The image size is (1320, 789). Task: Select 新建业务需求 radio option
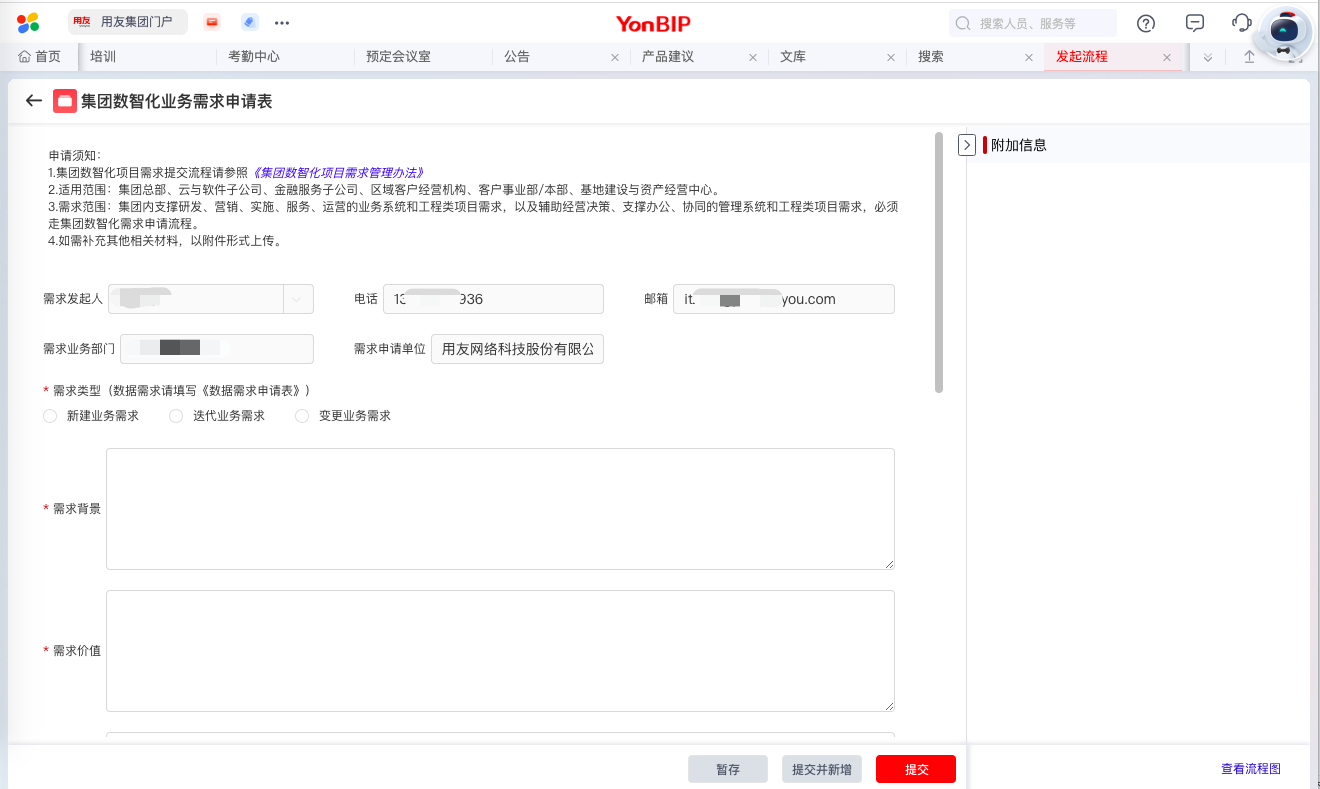click(50, 416)
